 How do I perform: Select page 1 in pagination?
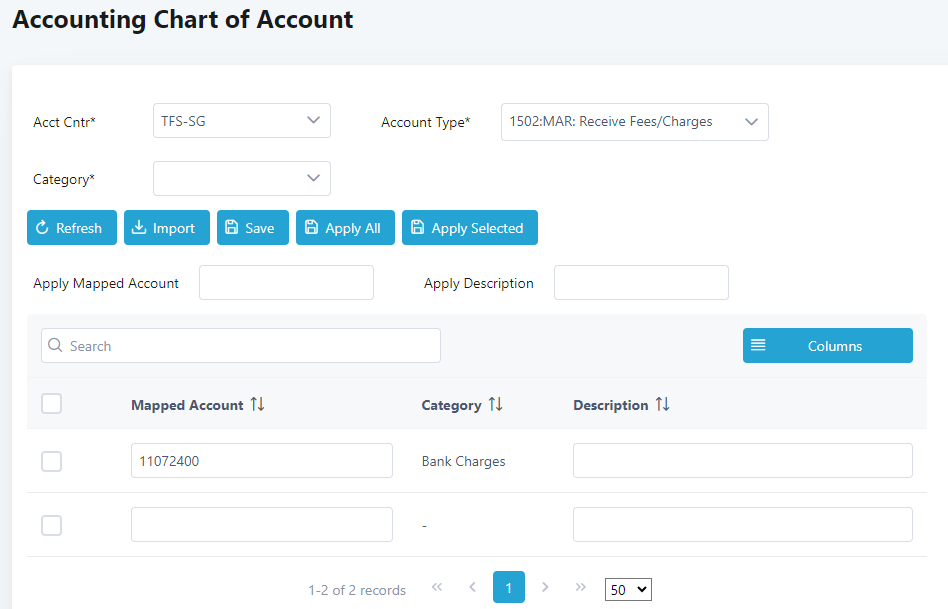(x=508, y=587)
